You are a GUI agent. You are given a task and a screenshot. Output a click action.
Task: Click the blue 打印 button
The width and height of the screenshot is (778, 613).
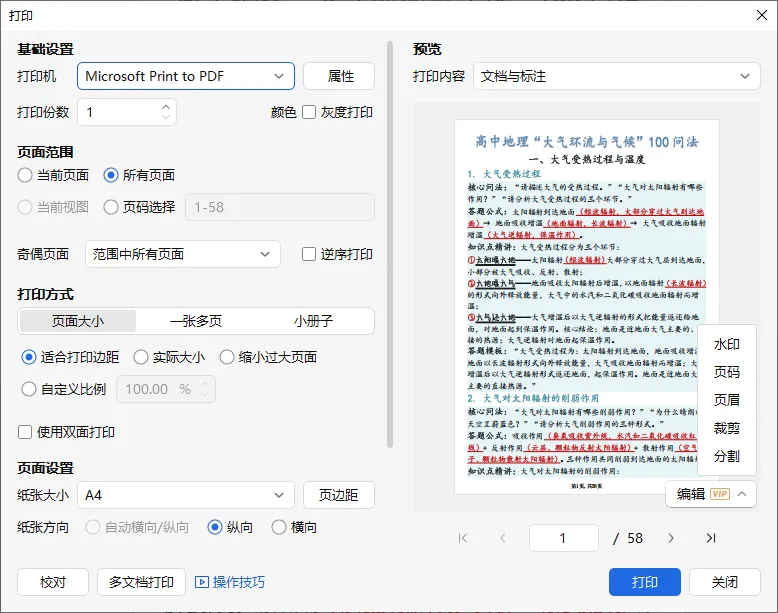[645, 582]
